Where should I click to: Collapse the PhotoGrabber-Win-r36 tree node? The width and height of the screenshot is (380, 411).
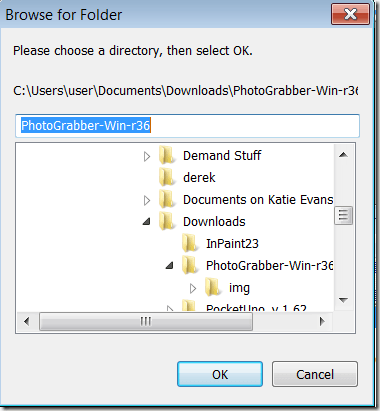pyautogui.click(x=170, y=265)
